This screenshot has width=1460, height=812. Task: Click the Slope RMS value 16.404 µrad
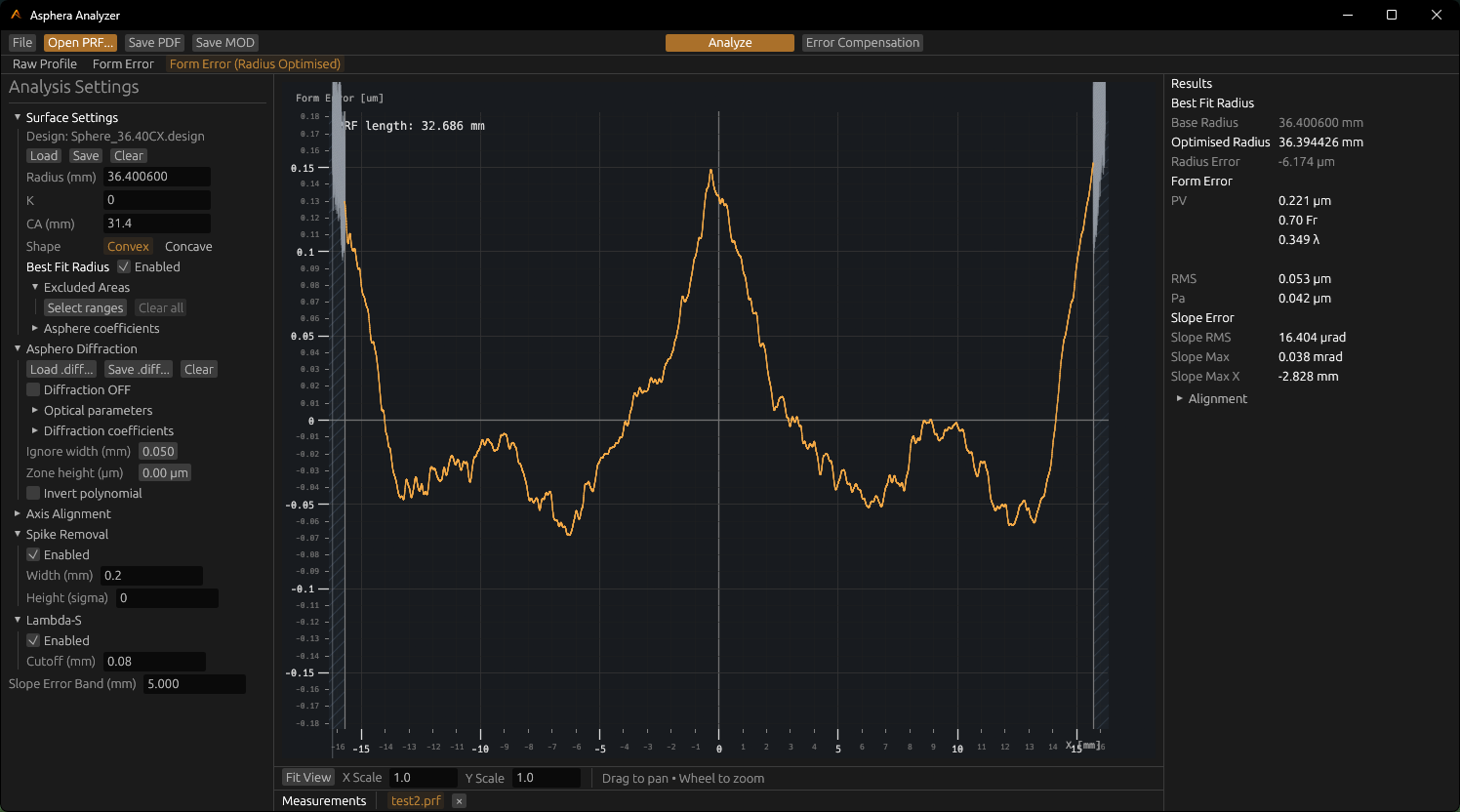pyautogui.click(x=1312, y=337)
